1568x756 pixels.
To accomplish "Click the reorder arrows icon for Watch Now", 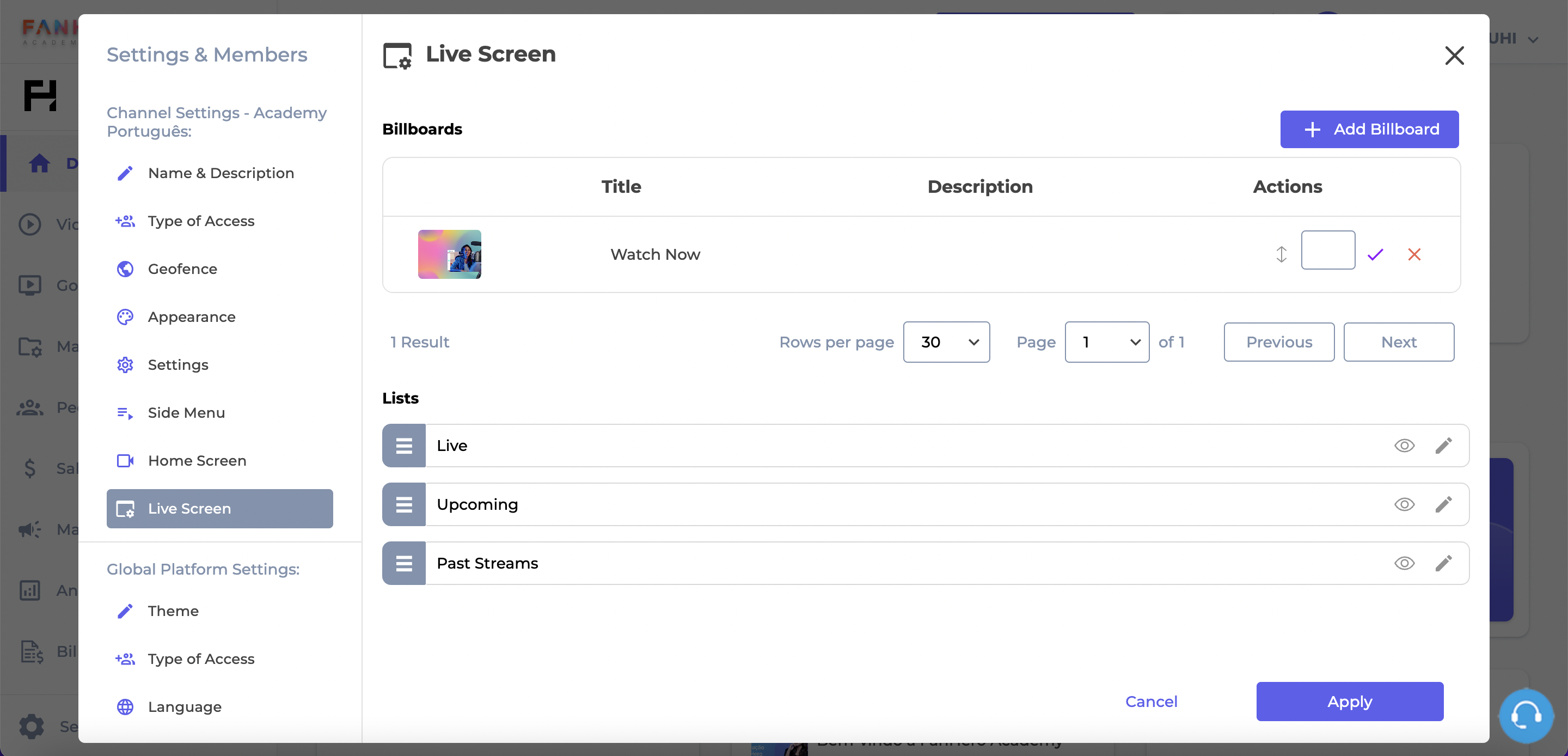I will (1282, 254).
